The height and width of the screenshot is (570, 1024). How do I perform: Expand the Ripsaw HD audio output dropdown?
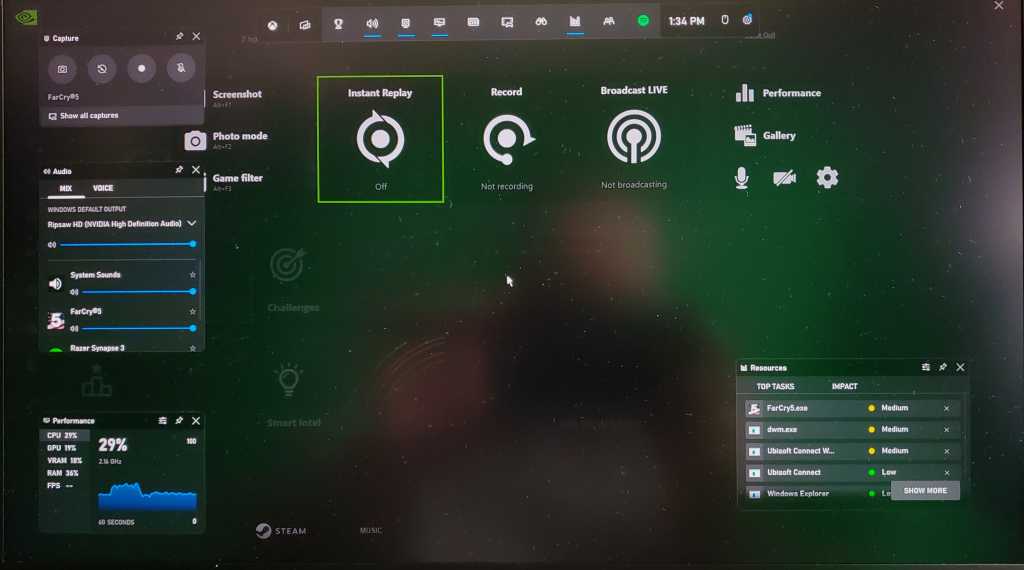(191, 223)
